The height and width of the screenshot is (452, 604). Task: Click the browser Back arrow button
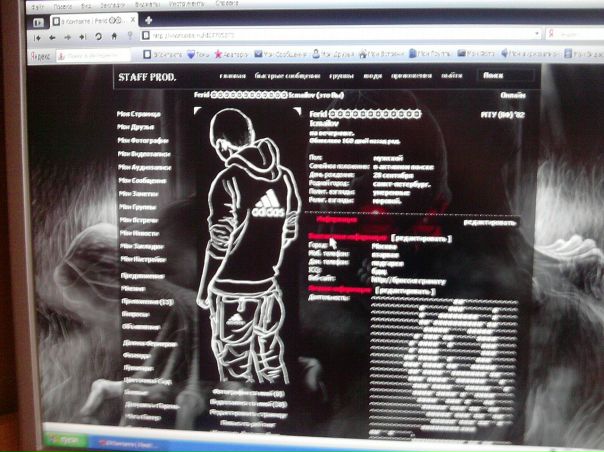(x=52, y=36)
